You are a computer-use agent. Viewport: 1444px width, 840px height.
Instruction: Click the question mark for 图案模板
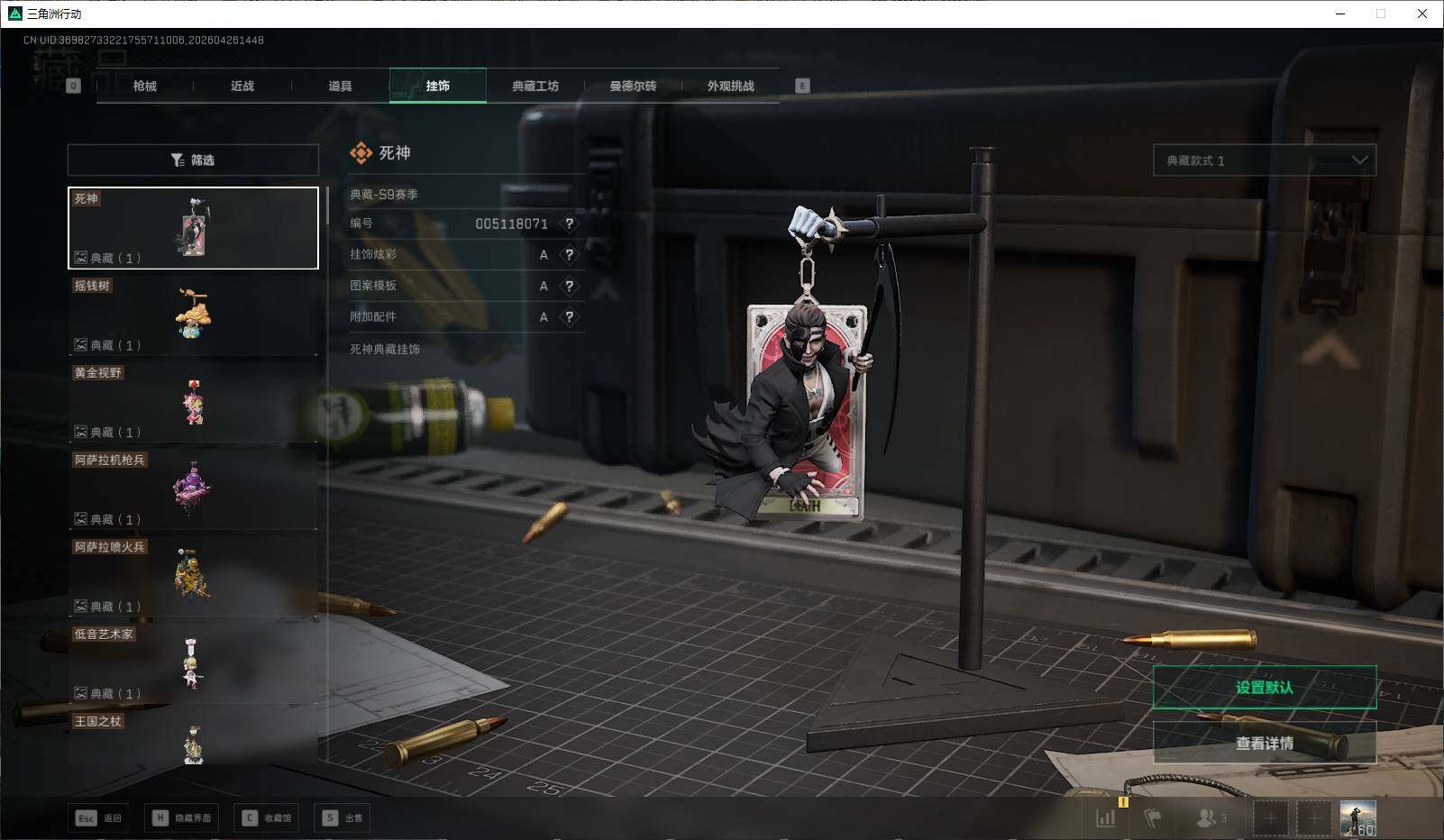(569, 286)
